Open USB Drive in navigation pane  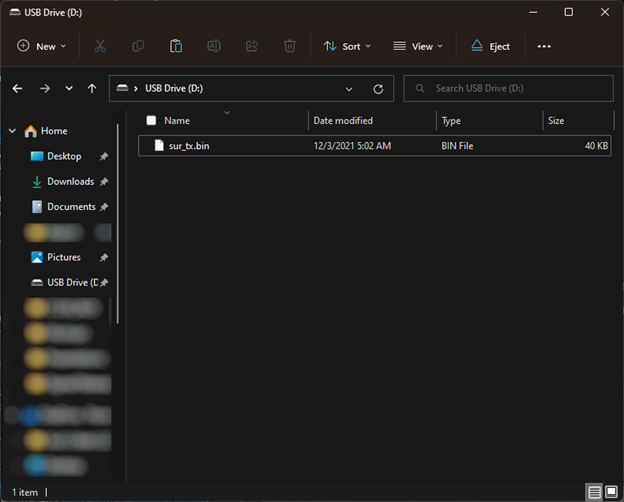pos(72,283)
